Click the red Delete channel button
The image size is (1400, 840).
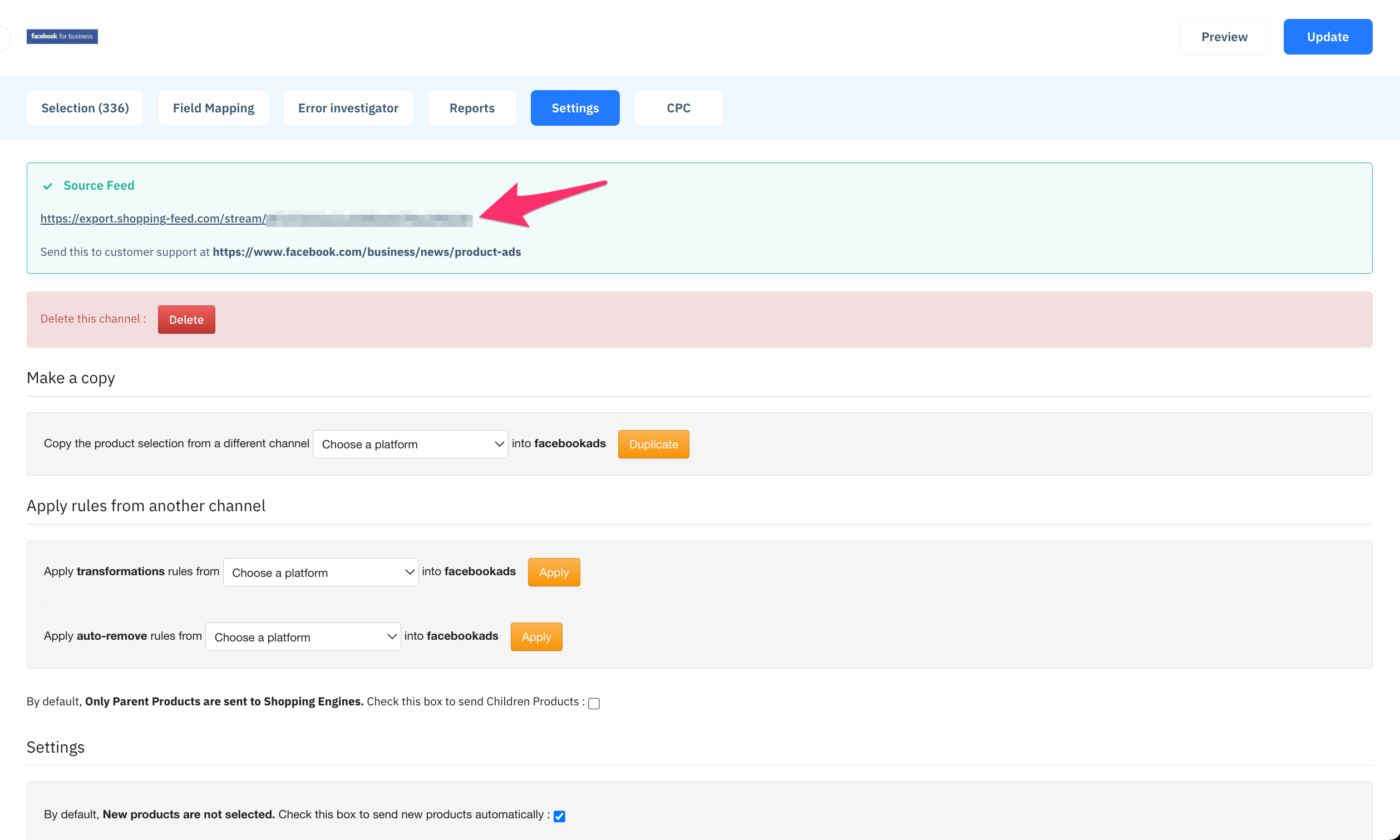tap(186, 319)
